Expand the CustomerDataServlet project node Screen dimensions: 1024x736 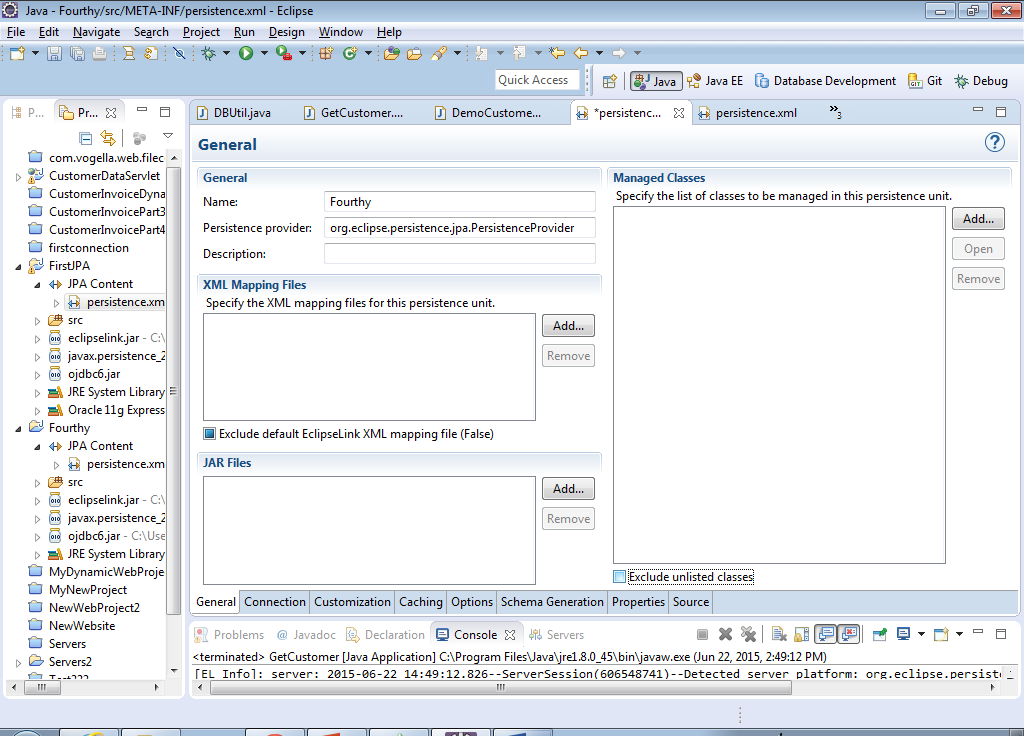point(18,176)
